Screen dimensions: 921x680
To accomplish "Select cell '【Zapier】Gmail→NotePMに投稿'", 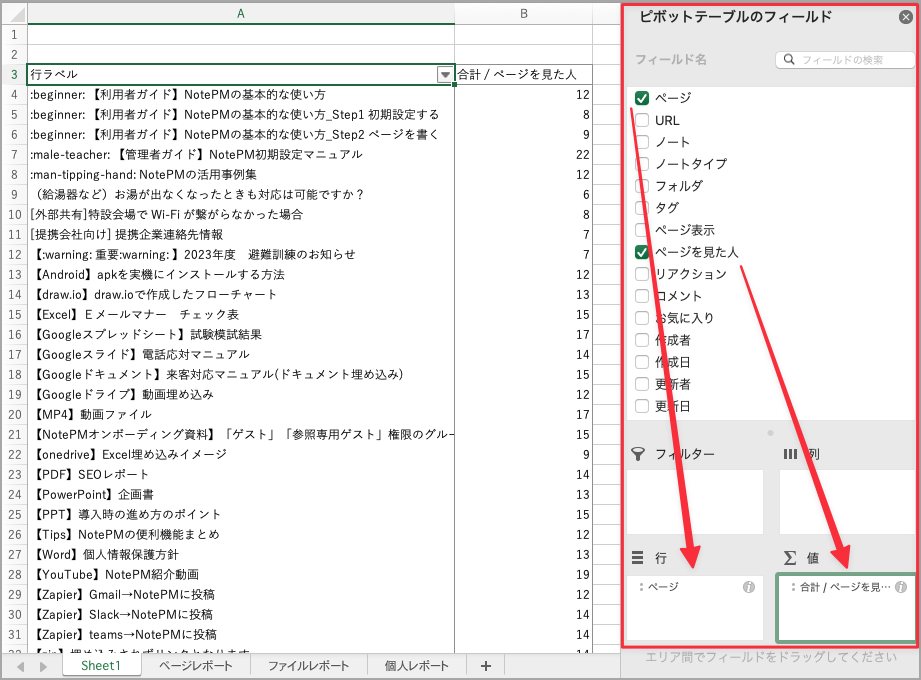I will [241, 595].
